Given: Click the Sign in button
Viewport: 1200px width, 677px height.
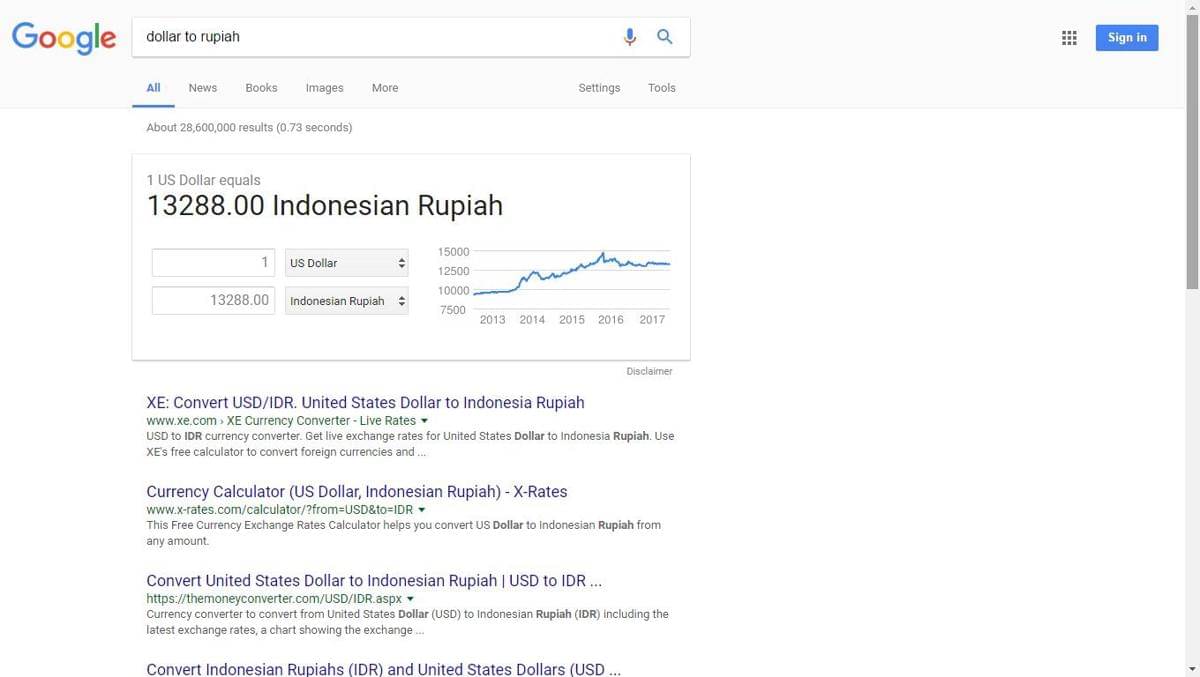Looking at the screenshot, I should click(1126, 38).
